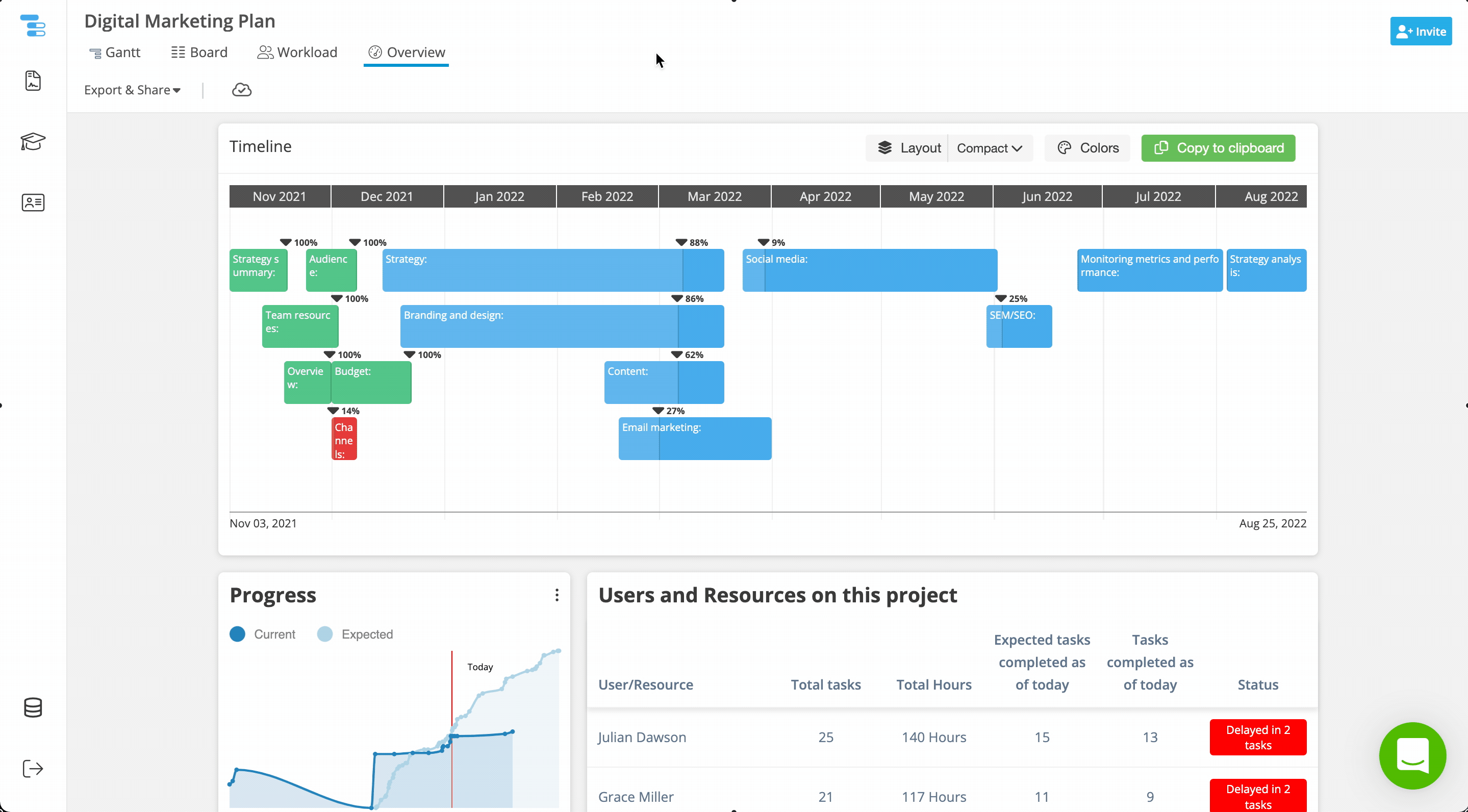
Task: Click the database icon in sidebar
Action: click(x=33, y=708)
